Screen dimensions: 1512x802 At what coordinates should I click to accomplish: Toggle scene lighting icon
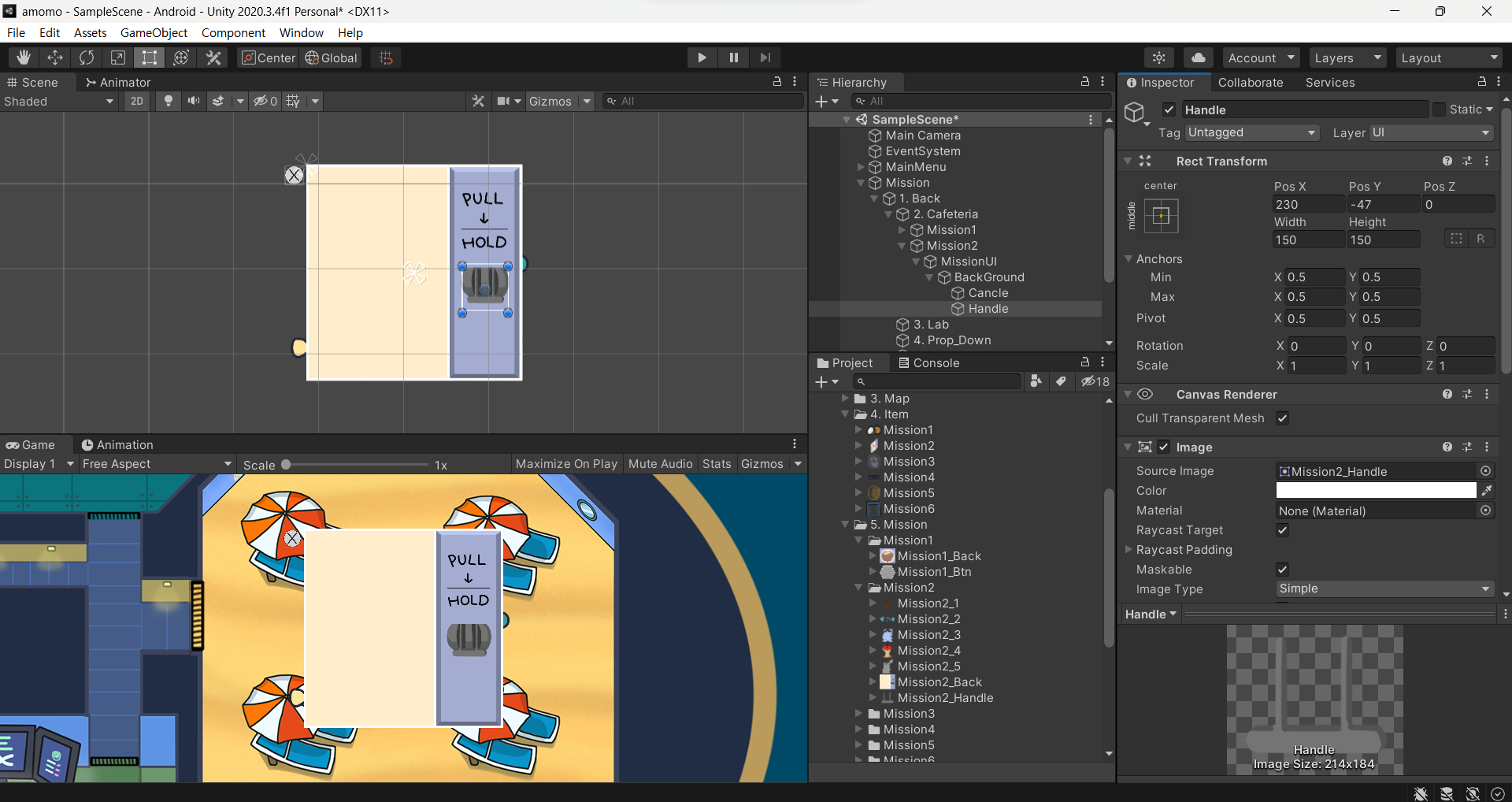click(168, 101)
